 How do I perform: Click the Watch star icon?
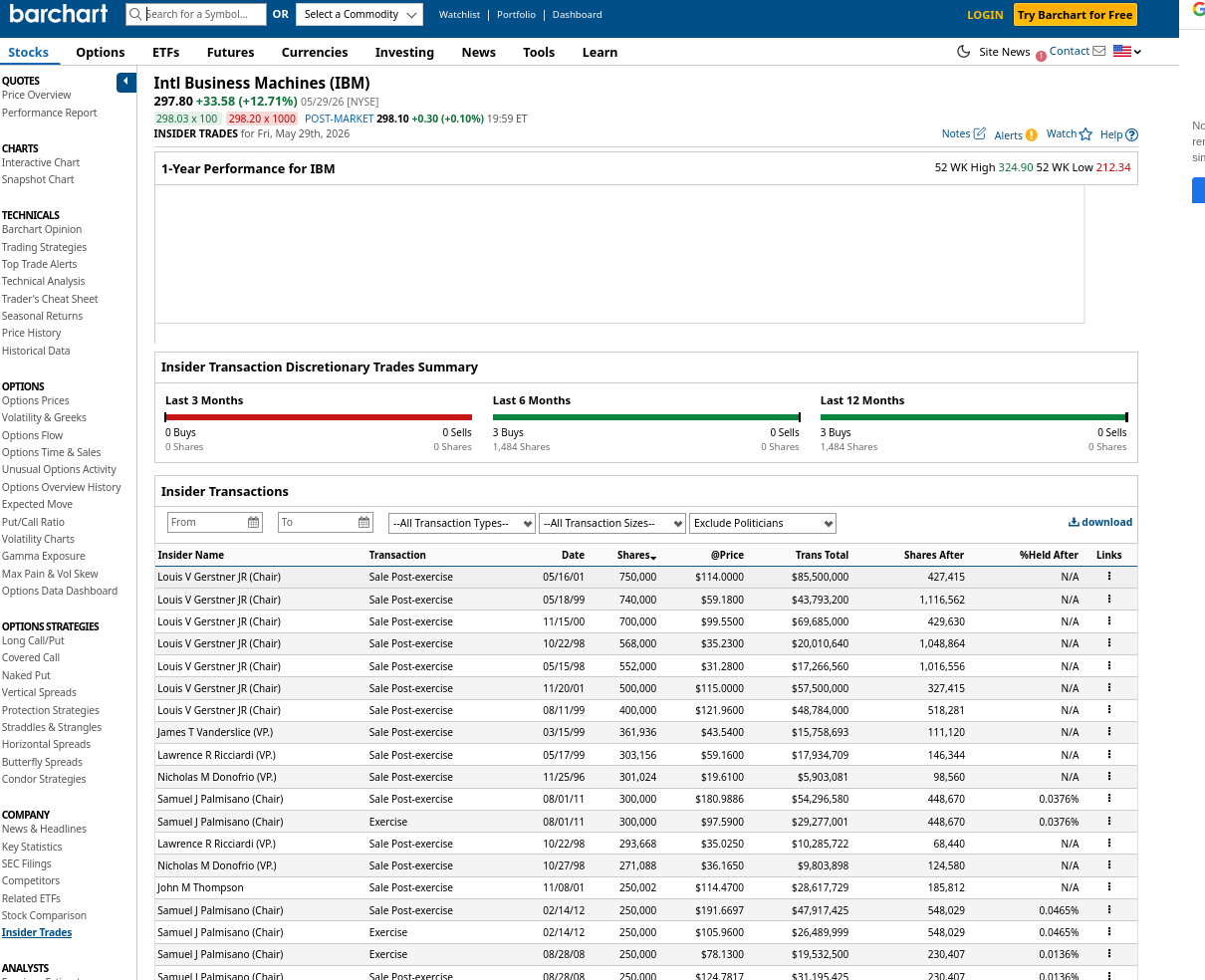pos(1085,134)
